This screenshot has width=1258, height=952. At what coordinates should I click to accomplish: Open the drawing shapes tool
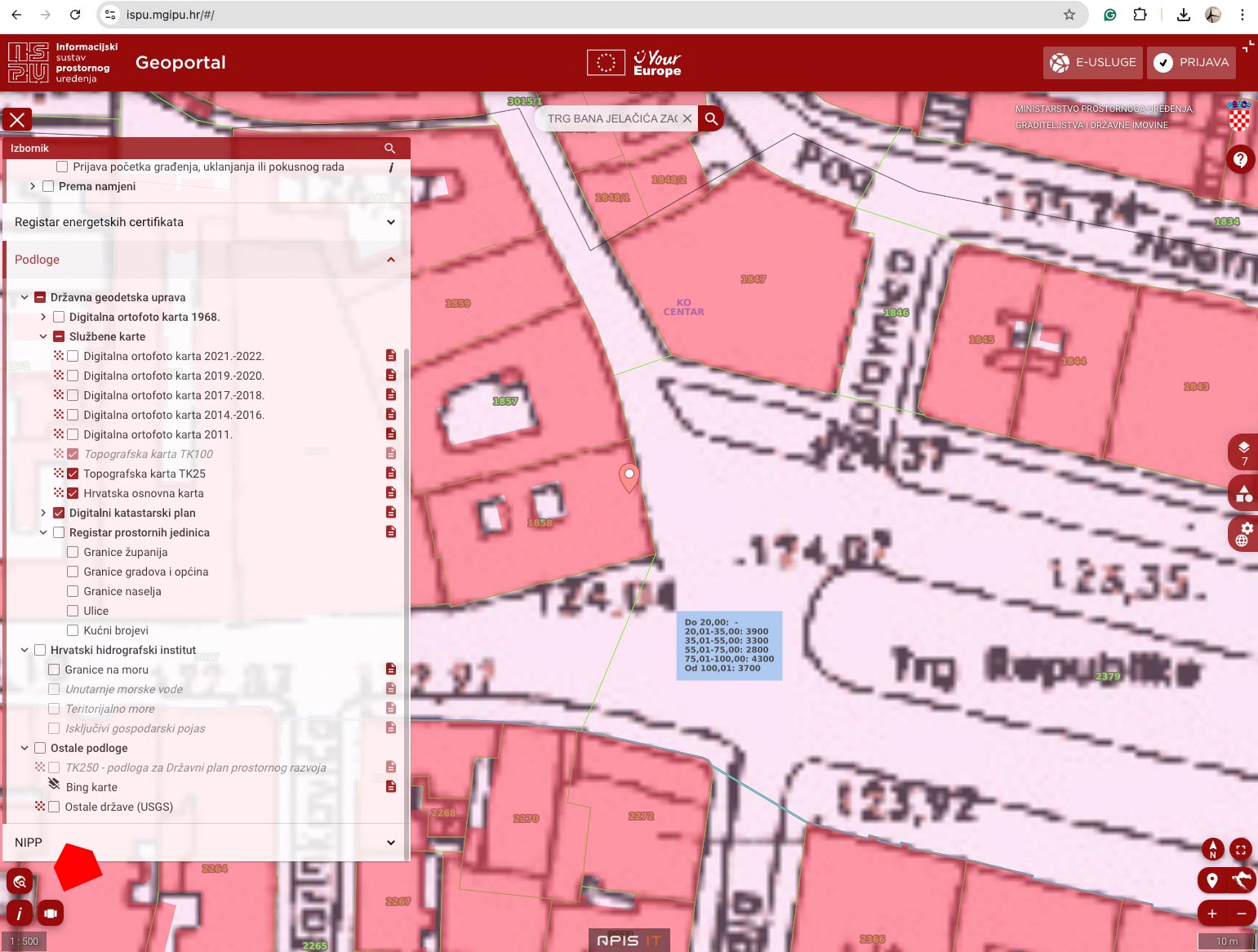(x=1243, y=493)
